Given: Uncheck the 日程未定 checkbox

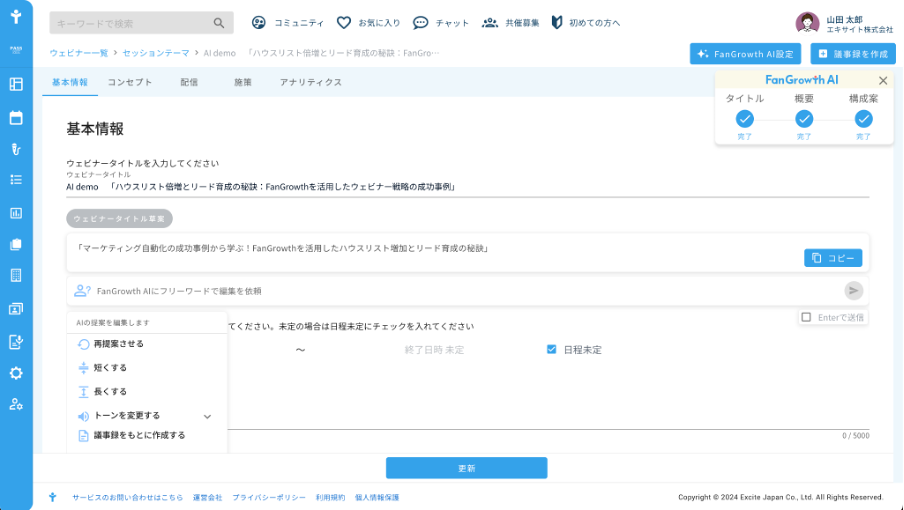Looking at the screenshot, I should point(552,349).
